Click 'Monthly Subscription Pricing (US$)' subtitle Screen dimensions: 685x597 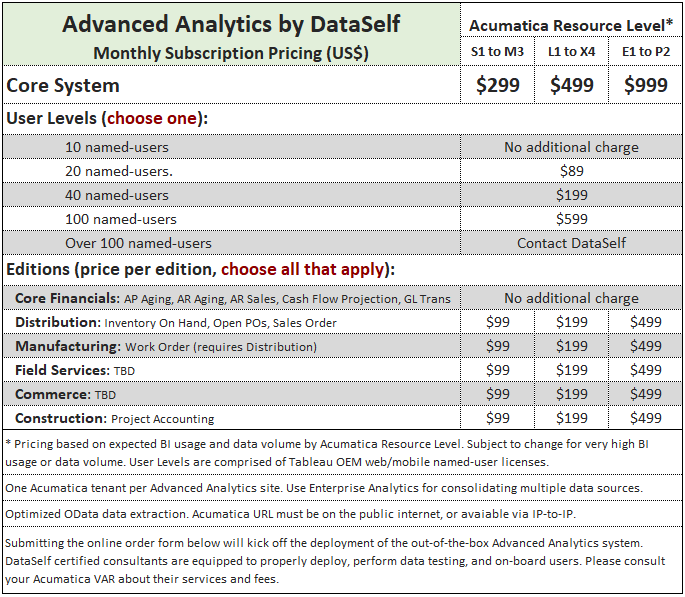click(231, 53)
